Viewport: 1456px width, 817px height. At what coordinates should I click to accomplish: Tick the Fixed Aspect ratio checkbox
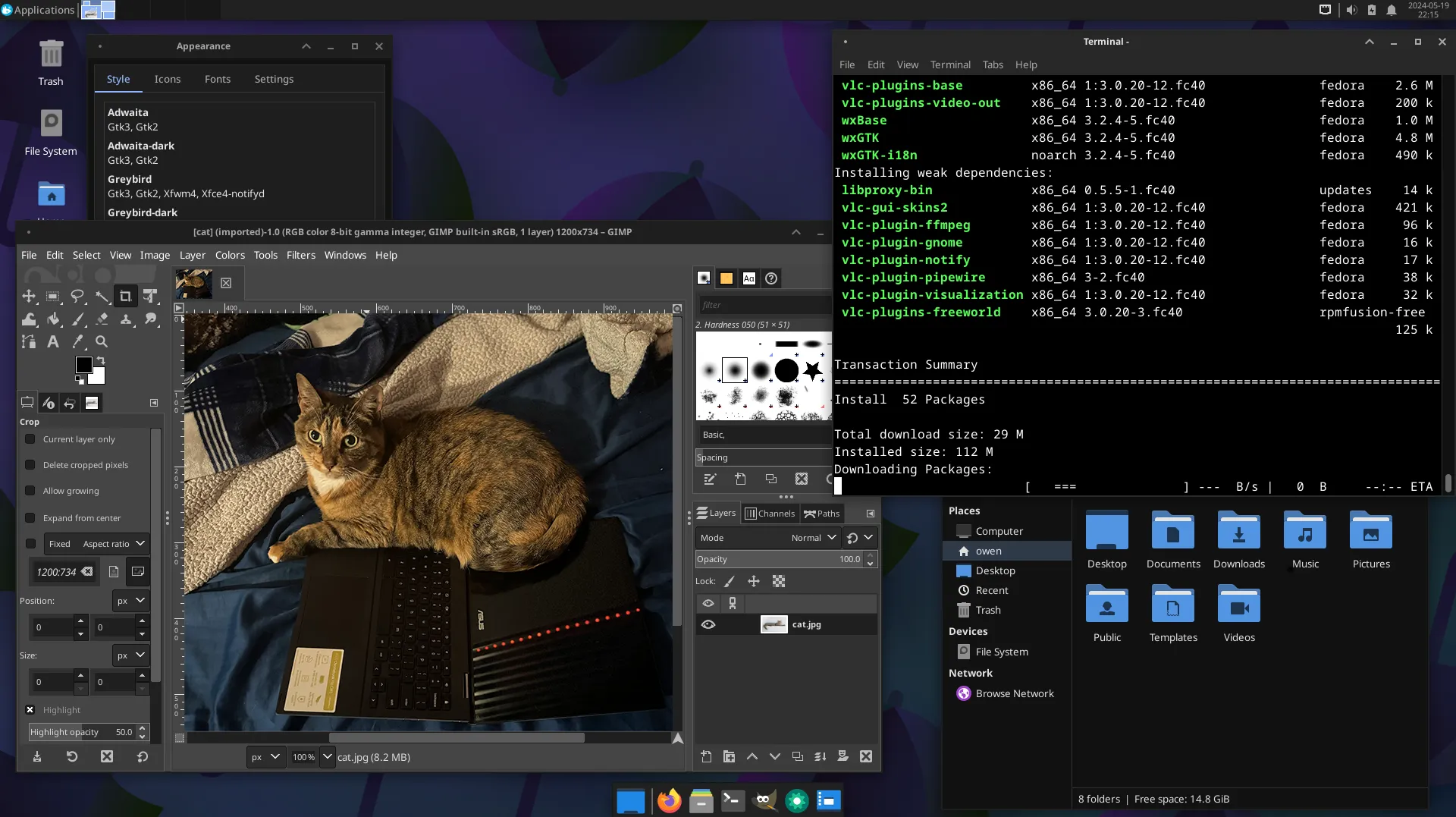click(x=30, y=544)
